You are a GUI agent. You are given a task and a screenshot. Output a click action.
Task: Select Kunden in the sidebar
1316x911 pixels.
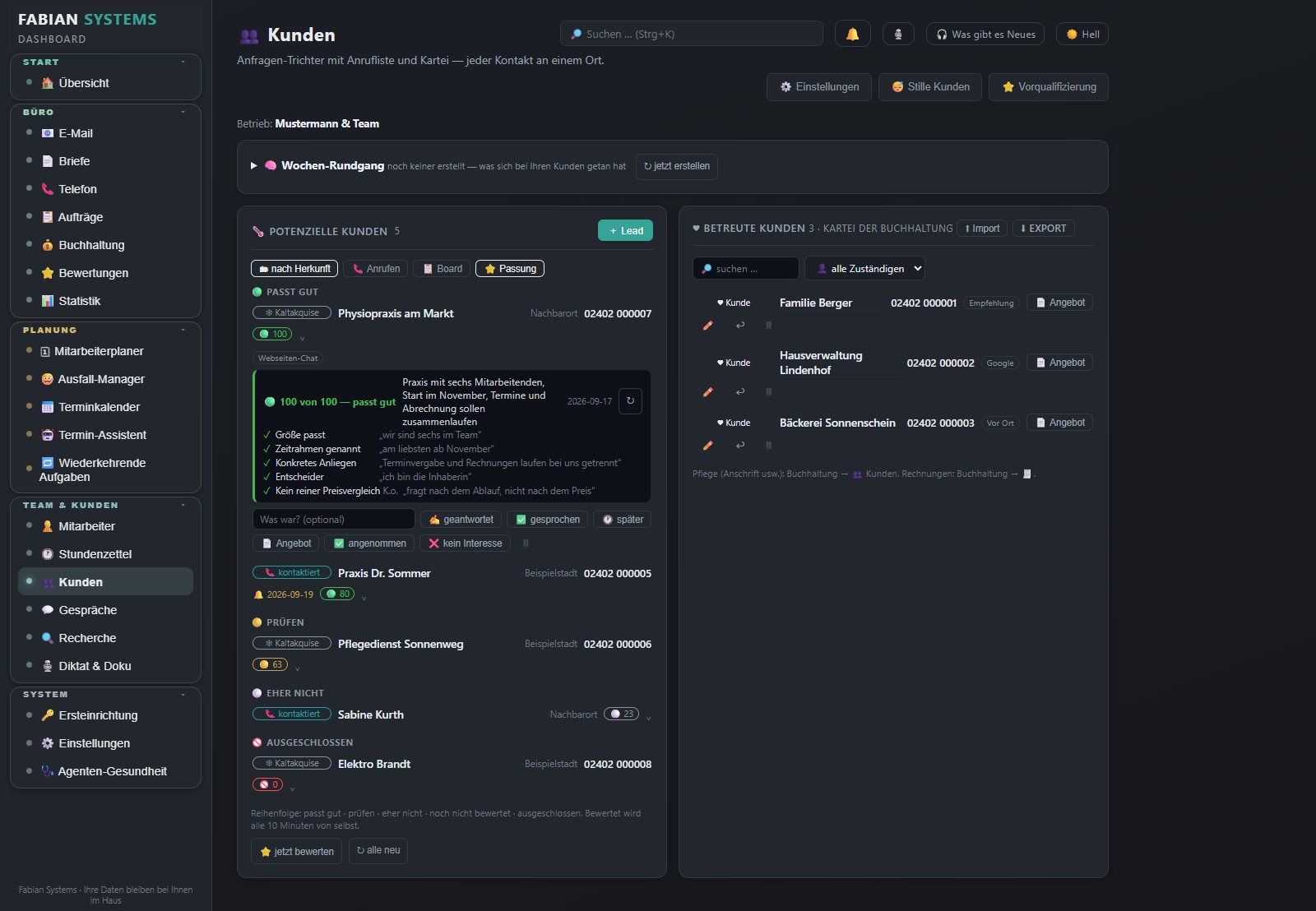click(105, 582)
